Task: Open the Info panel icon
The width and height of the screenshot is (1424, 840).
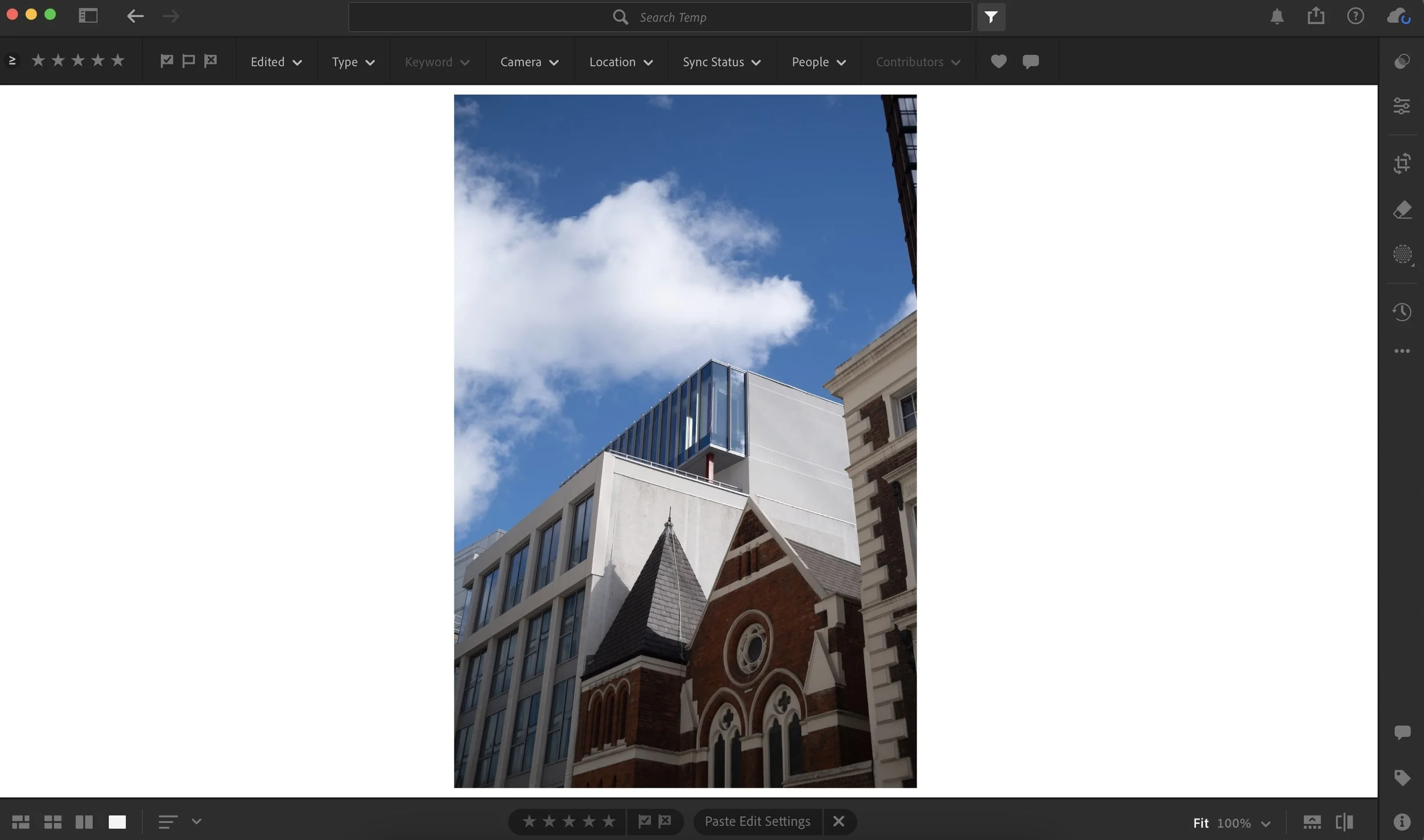Action: tap(1401, 821)
